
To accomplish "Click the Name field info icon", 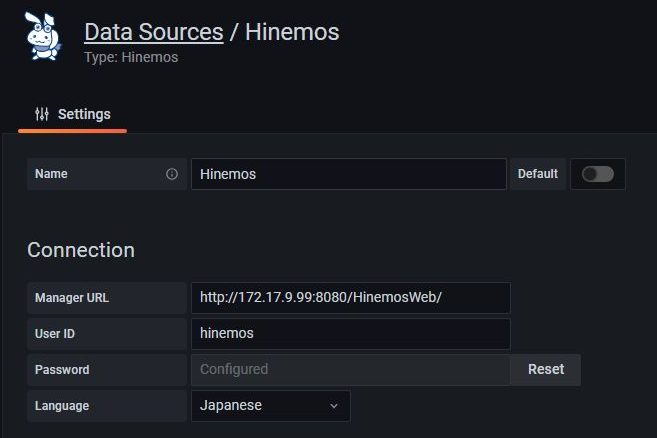I will pos(172,174).
